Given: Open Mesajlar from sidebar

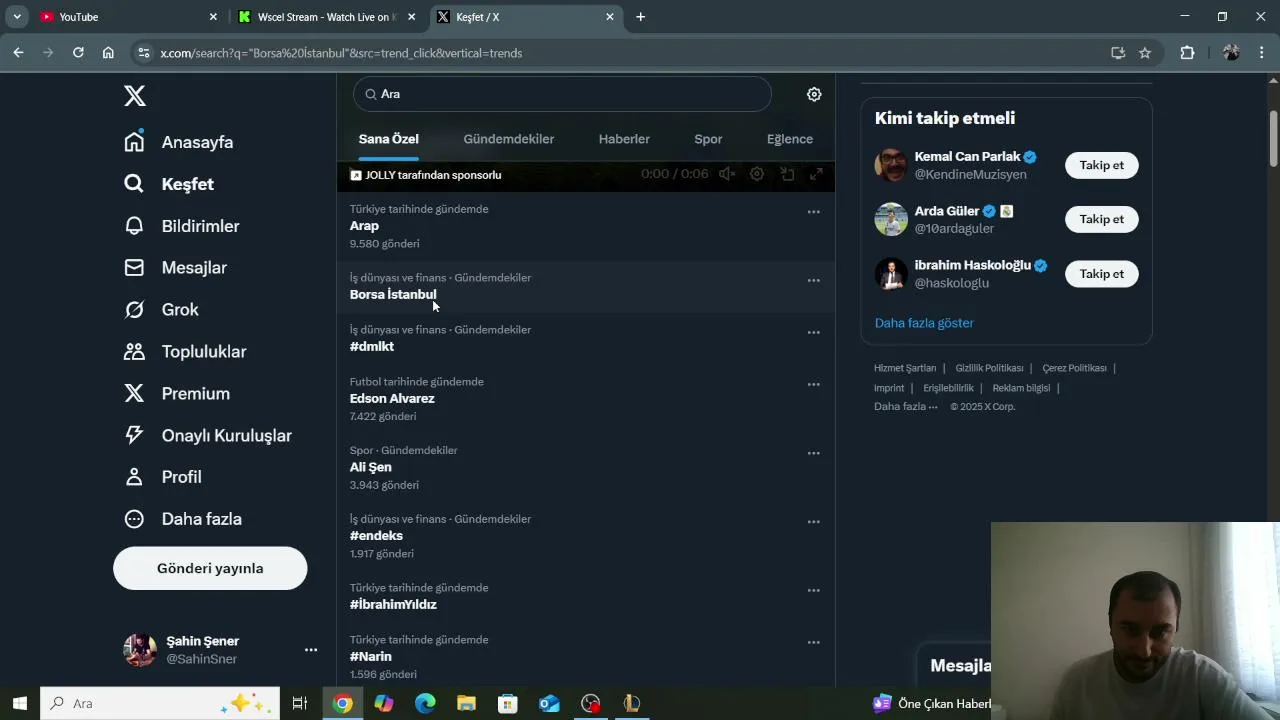Looking at the screenshot, I should tap(175, 268).
